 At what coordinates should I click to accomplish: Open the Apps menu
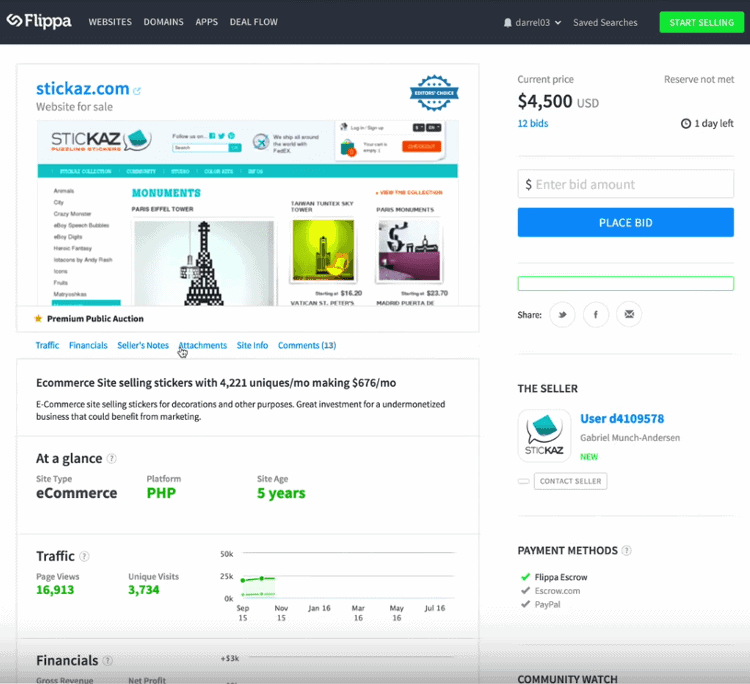point(207,22)
